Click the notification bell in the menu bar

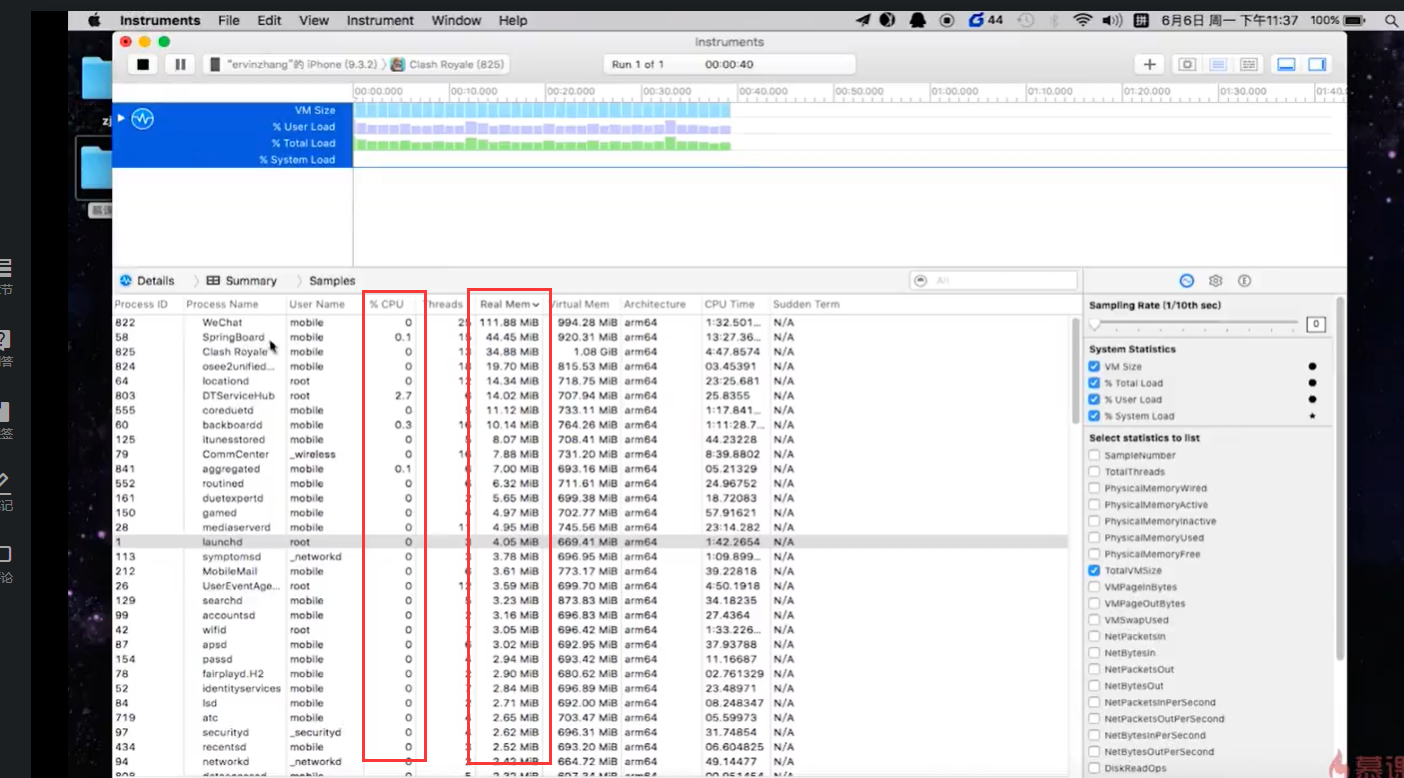(917, 20)
